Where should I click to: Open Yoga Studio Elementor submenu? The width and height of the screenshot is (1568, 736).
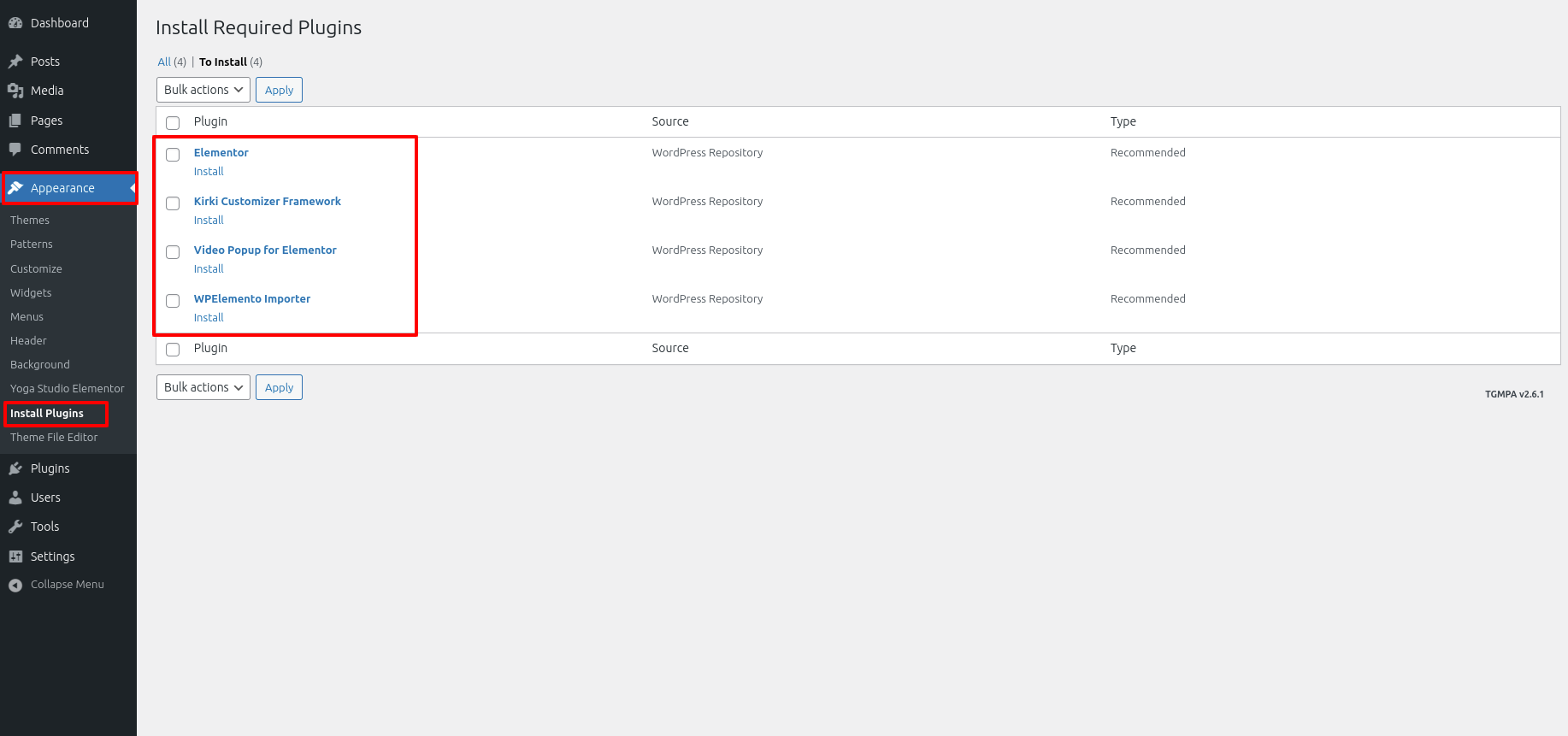(68, 388)
